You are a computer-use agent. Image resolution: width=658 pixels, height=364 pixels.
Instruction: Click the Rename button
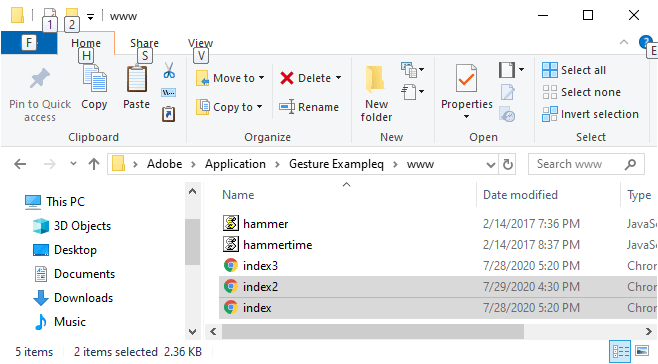click(x=309, y=107)
